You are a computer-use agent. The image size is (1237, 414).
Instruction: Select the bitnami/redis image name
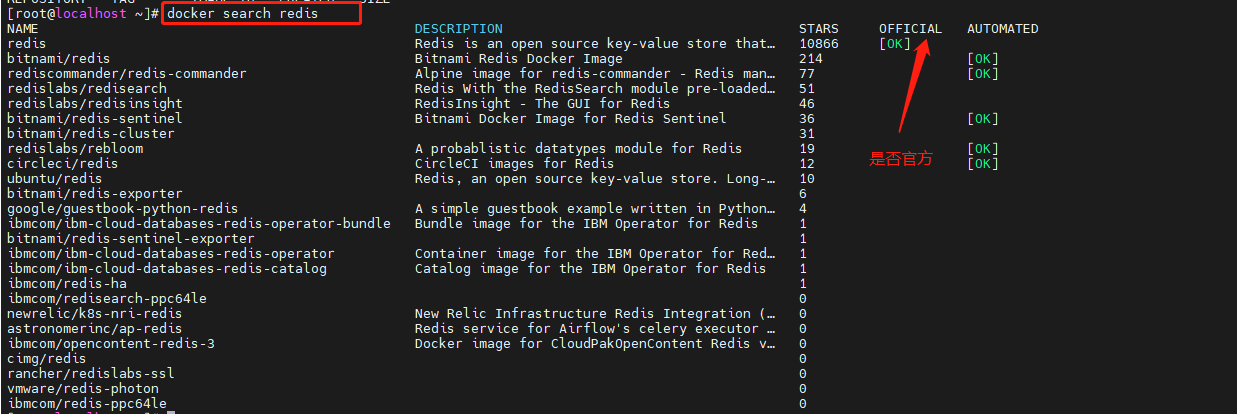pyautogui.click(x=58, y=59)
